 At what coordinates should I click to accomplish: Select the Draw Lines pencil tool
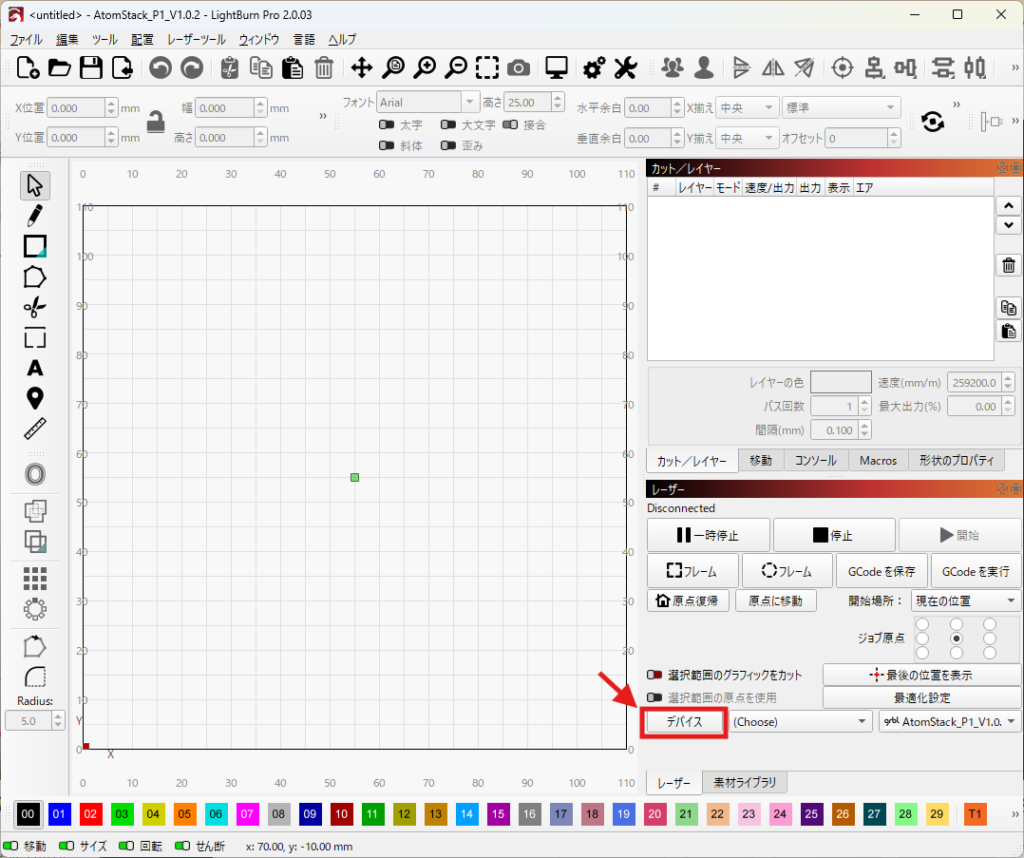coord(35,215)
